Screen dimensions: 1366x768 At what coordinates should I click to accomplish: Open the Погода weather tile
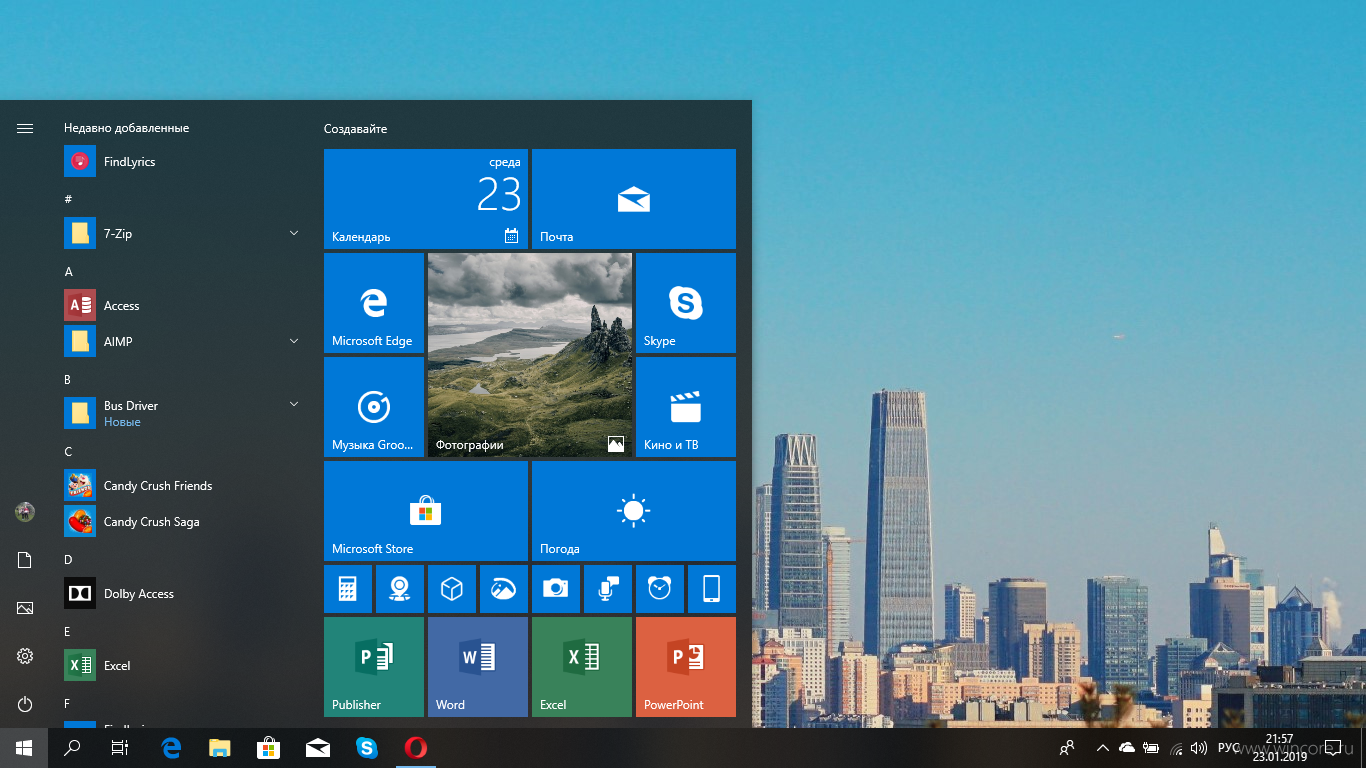tap(634, 511)
